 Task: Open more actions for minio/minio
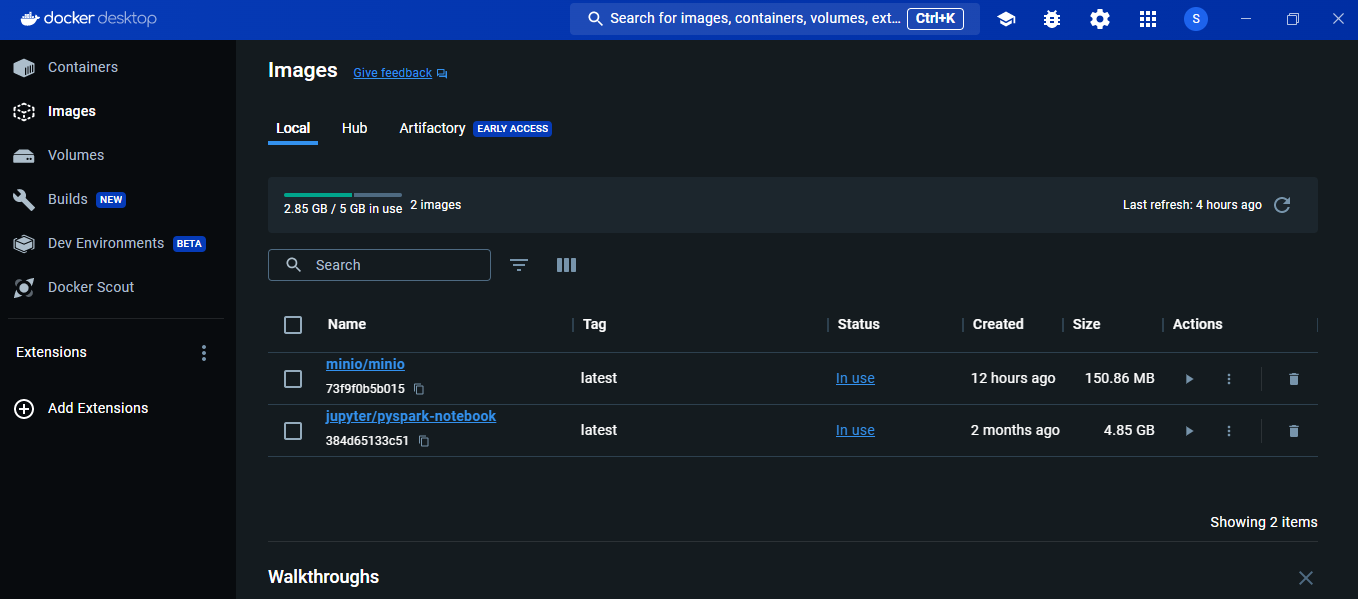click(x=1229, y=379)
